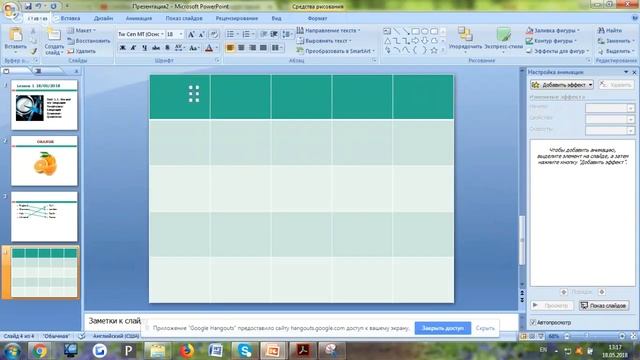Open the Направление текста dropdown
Image resolution: width=640 pixels, height=360 pixels.
pos(329,31)
